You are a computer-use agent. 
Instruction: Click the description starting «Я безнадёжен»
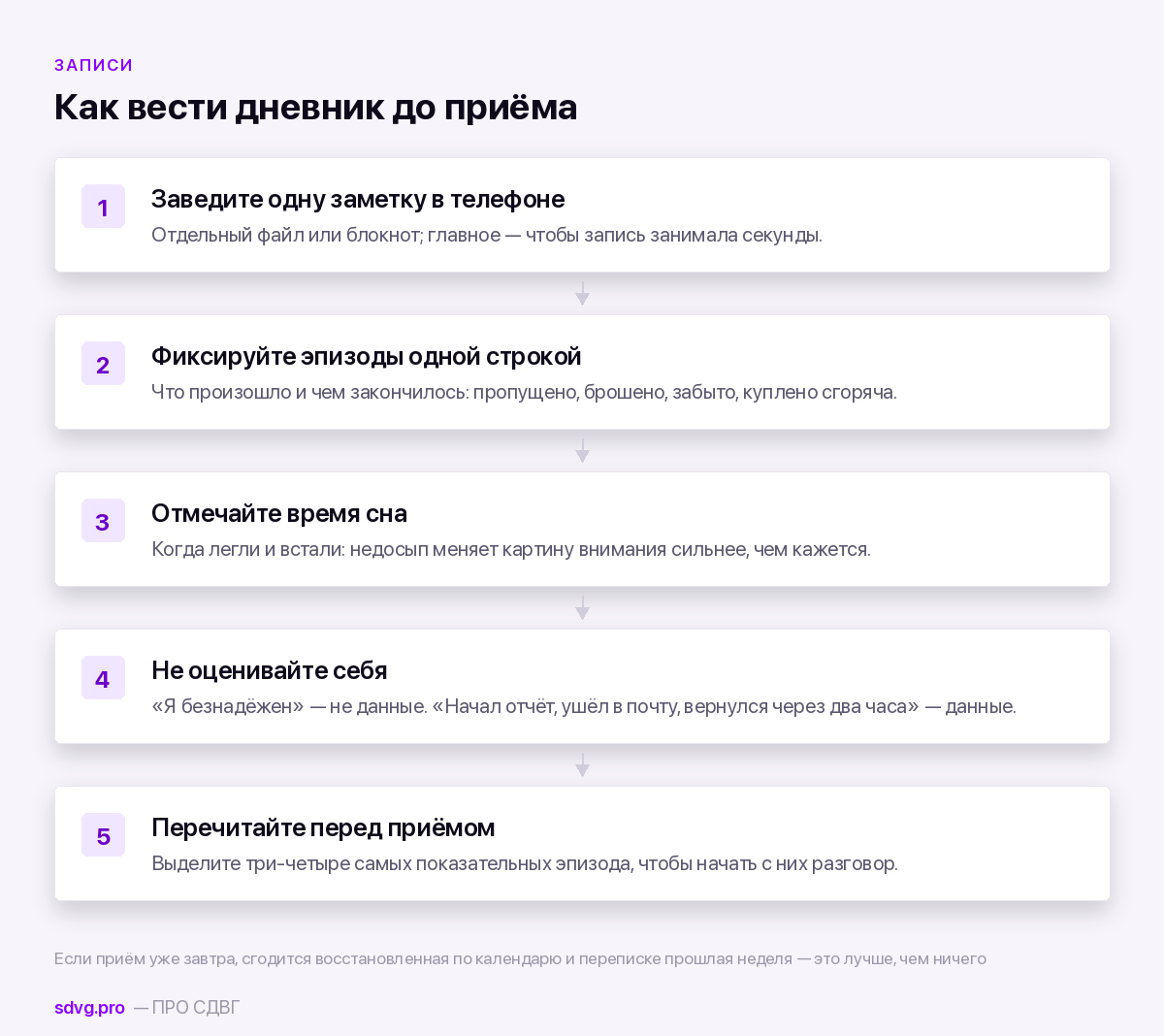click(x=584, y=706)
